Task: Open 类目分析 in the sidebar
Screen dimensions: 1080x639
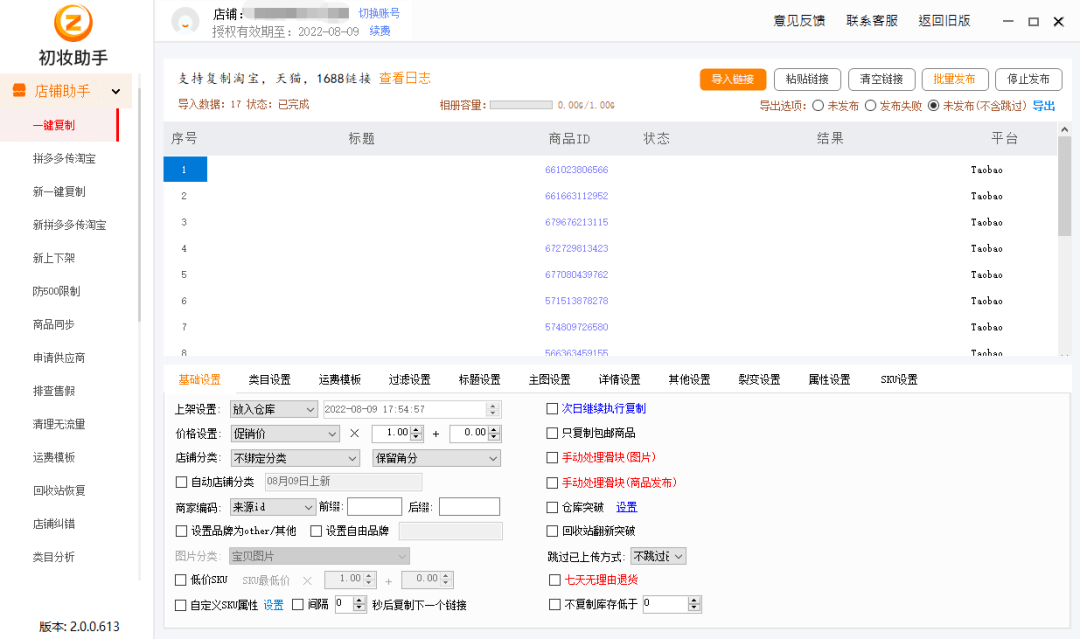Action: [54, 557]
